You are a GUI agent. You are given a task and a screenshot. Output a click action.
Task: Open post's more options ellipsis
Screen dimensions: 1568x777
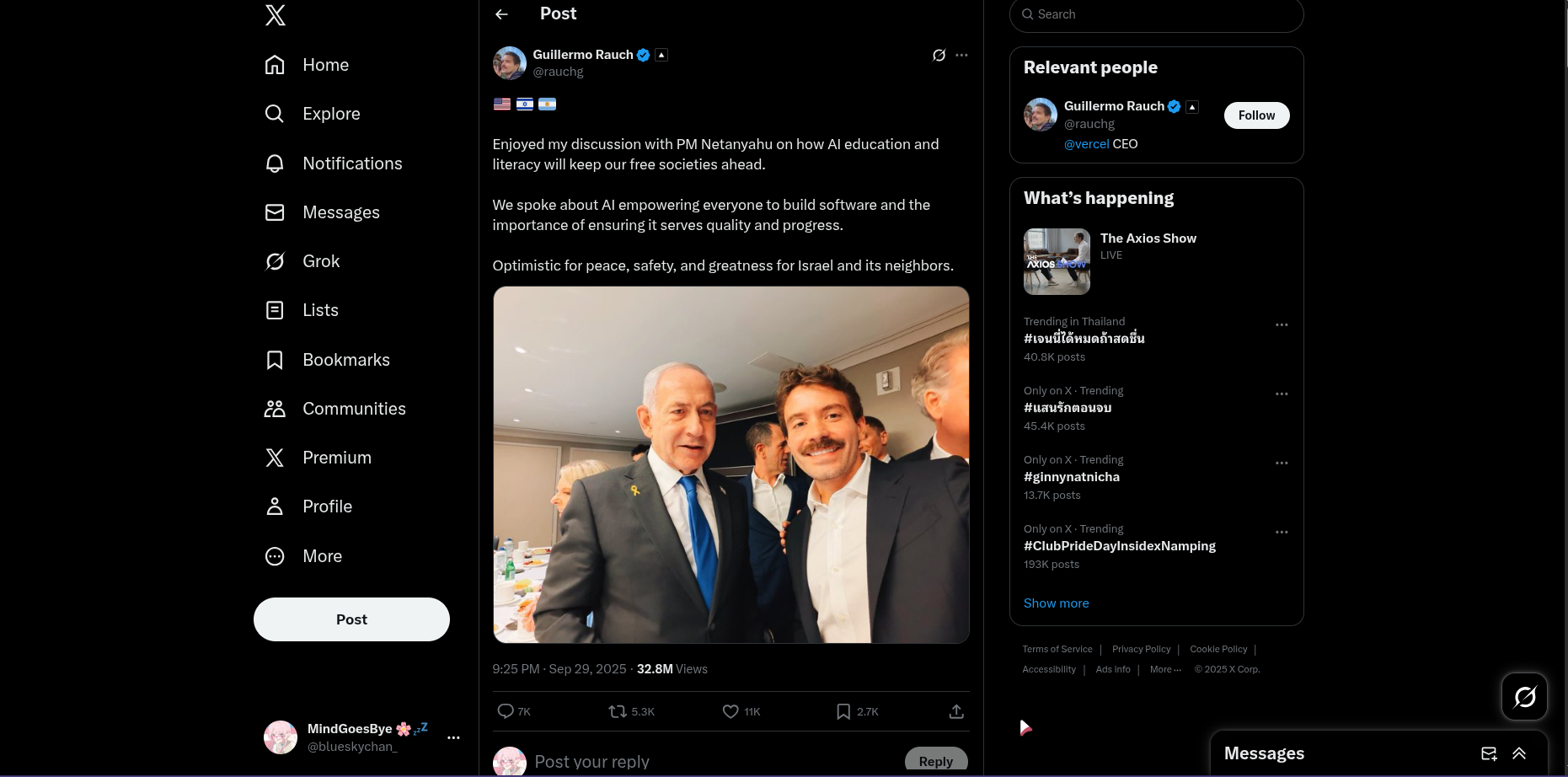point(961,55)
